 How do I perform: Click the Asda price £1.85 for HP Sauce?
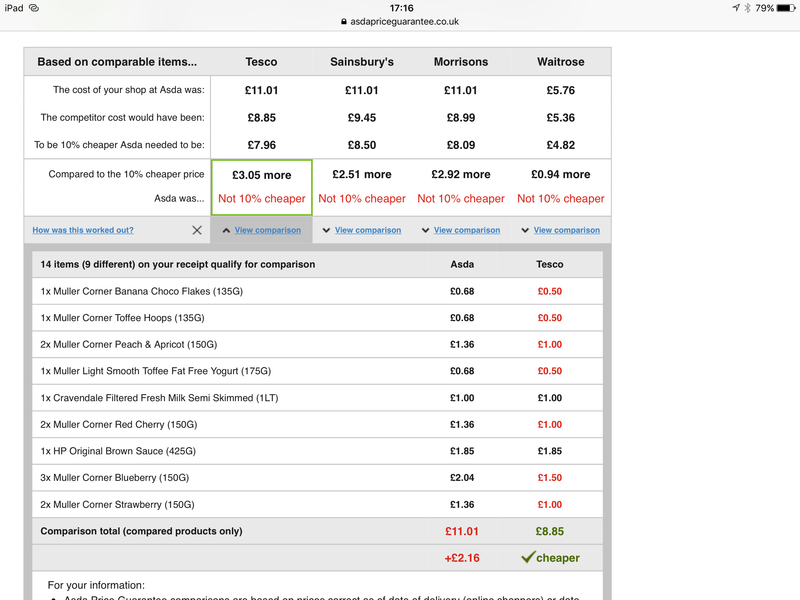click(x=462, y=451)
